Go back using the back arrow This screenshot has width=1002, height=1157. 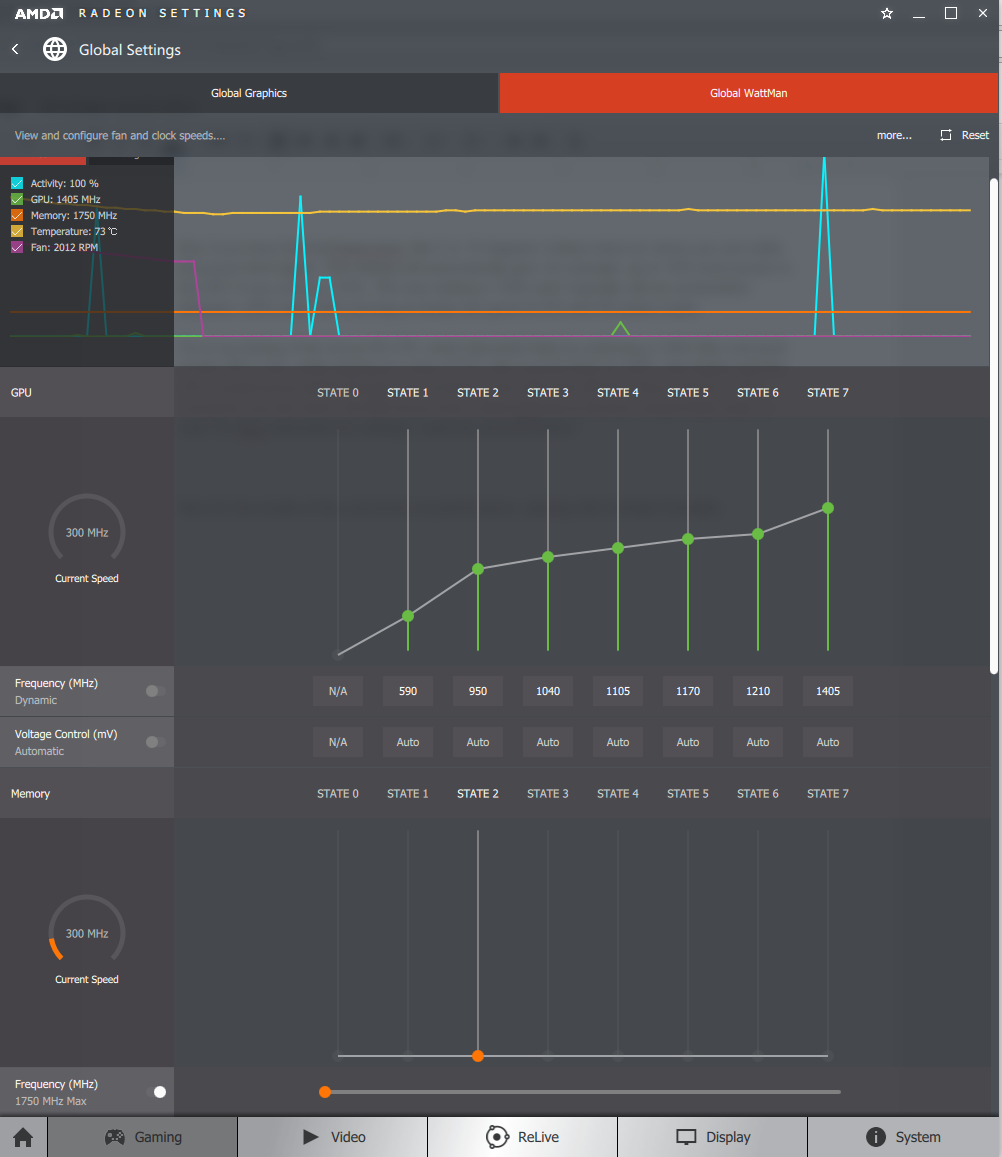pyautogui.click(x=15, y=49)
